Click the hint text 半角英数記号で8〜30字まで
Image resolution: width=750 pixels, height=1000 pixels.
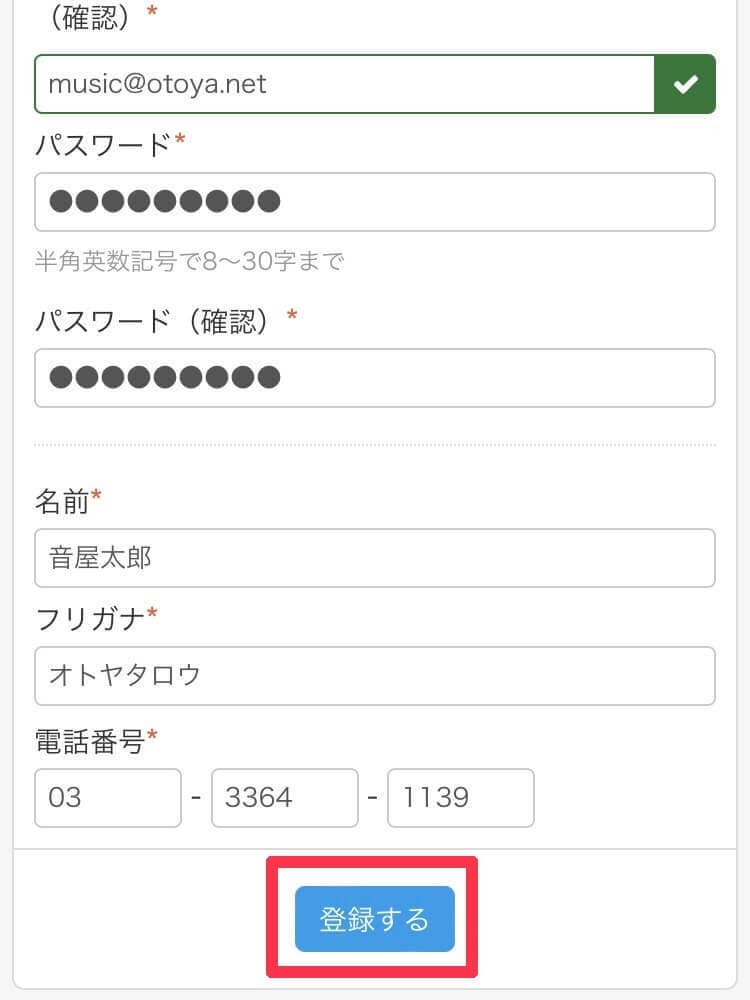189,262
